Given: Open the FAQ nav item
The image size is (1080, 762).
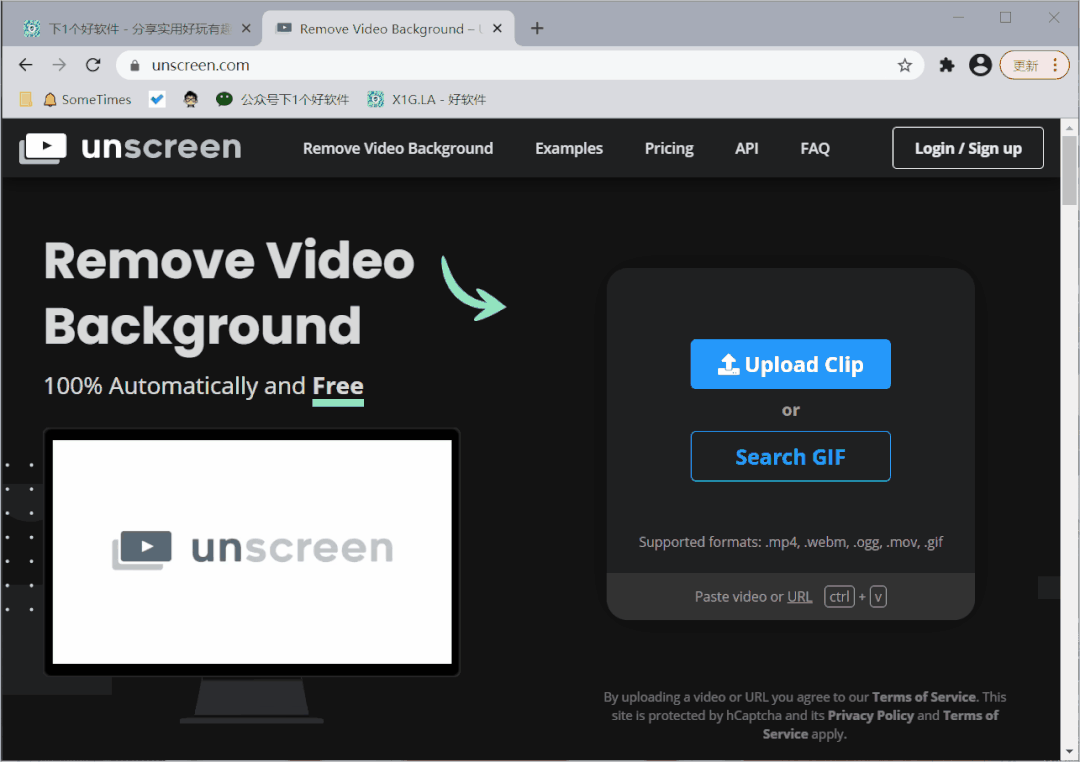Looking at the screenshot, I should coord(815,148).
